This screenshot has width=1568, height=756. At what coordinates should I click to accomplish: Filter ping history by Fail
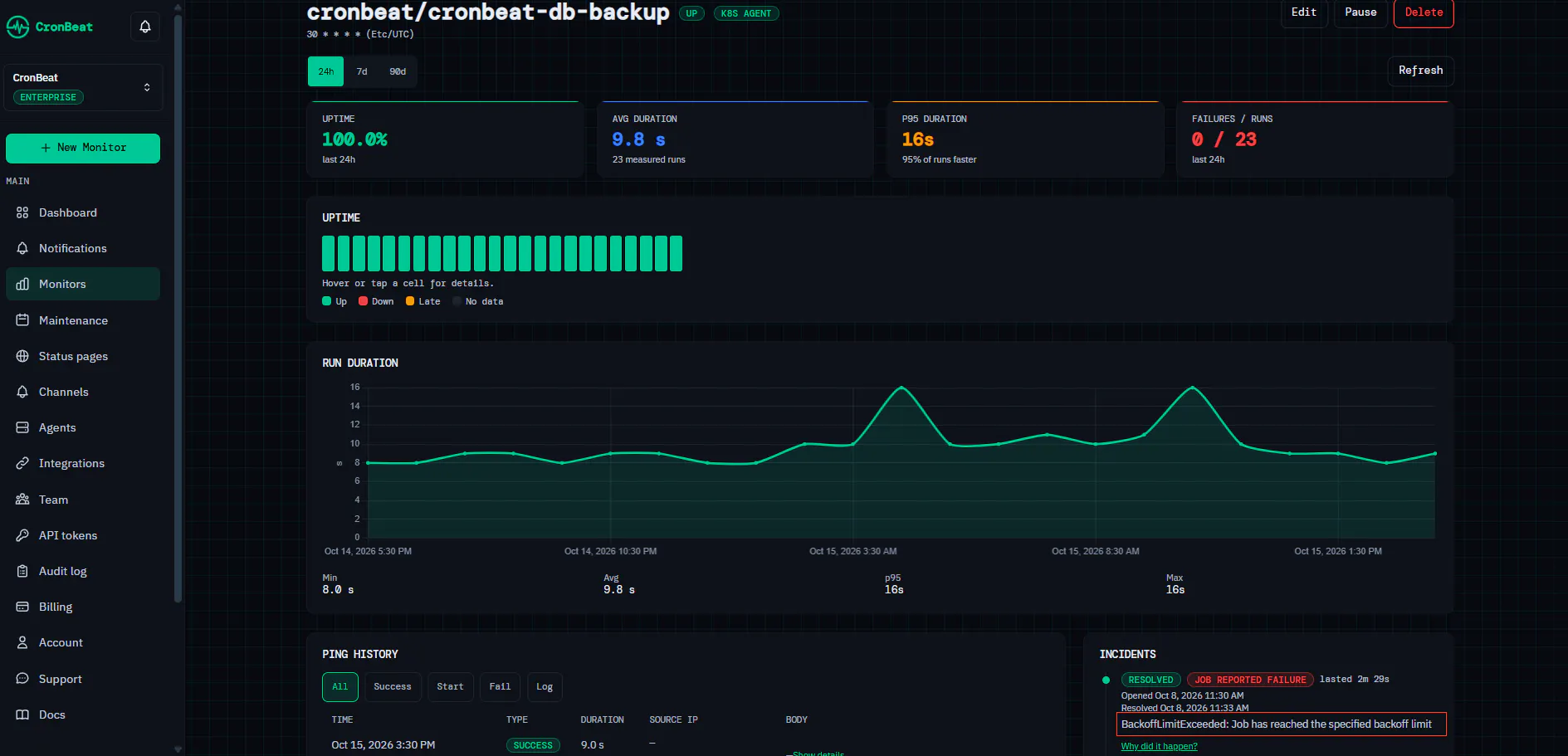500,687
